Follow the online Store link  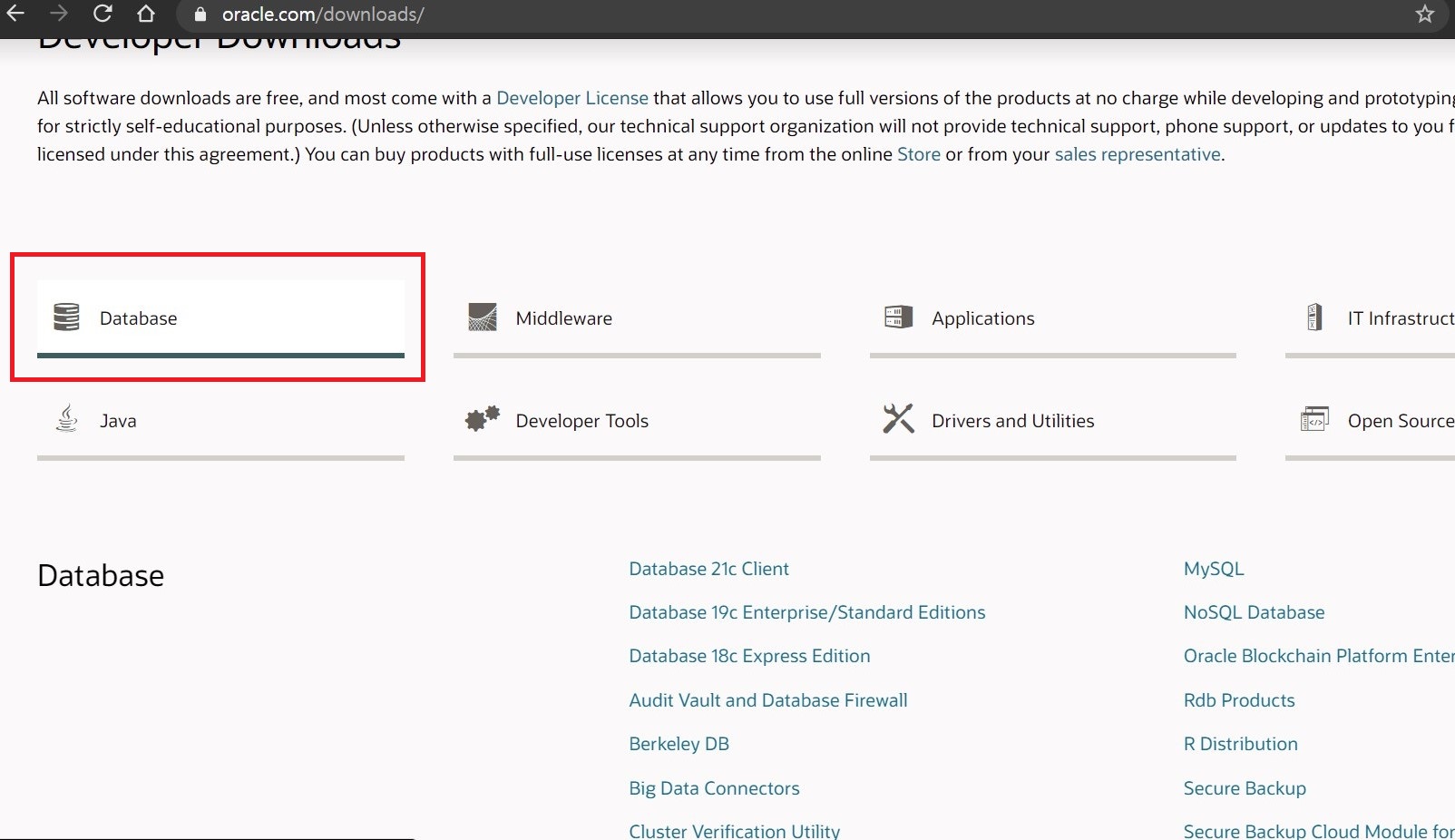(x=919, y=154)
